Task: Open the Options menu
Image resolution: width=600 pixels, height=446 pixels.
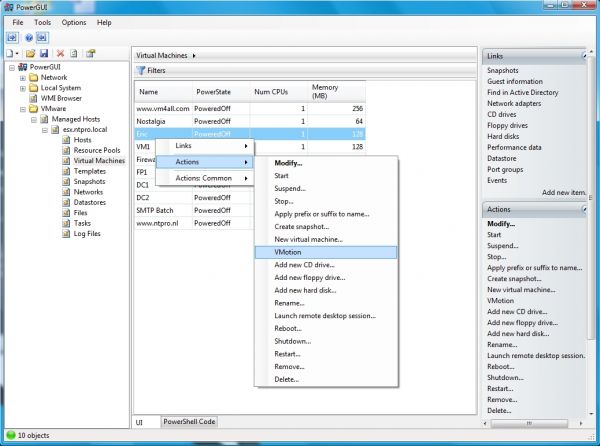Action: pos(74,23)
